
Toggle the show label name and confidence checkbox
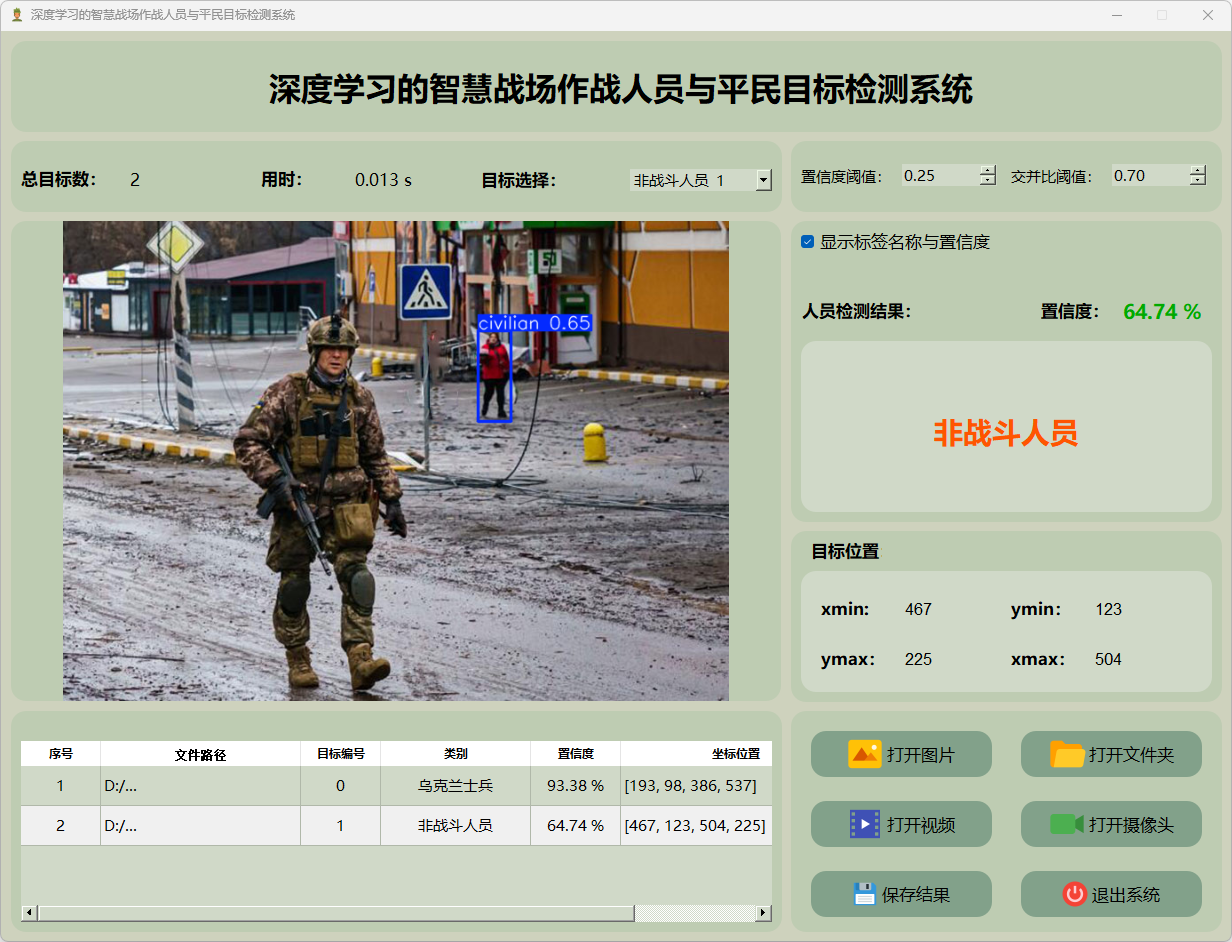pos(808,242)
